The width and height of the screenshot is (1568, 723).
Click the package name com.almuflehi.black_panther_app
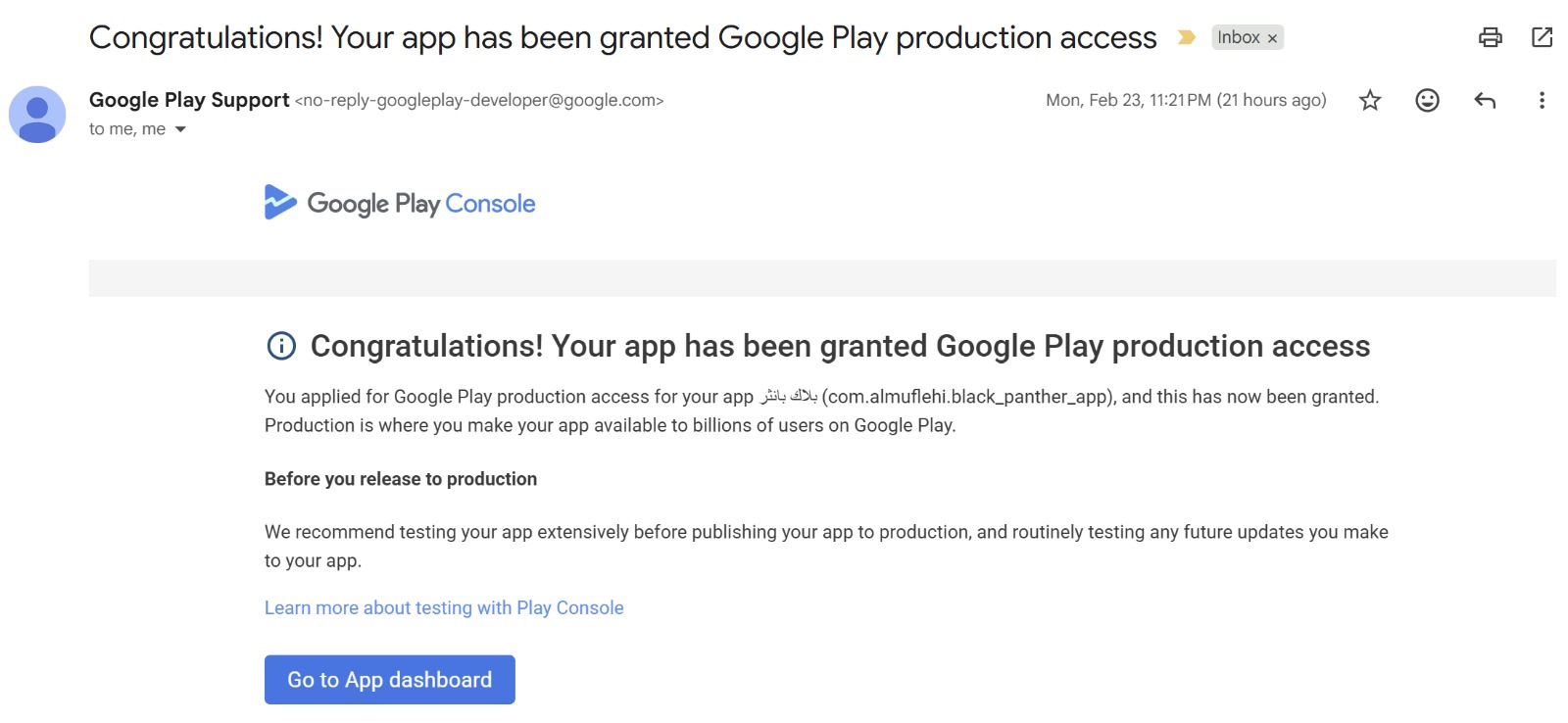[x=967, y=397]
